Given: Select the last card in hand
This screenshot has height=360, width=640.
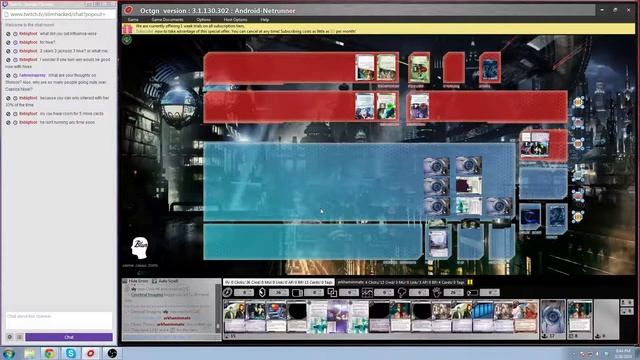Looking at the screenshot, I should [x=524, y=317].
